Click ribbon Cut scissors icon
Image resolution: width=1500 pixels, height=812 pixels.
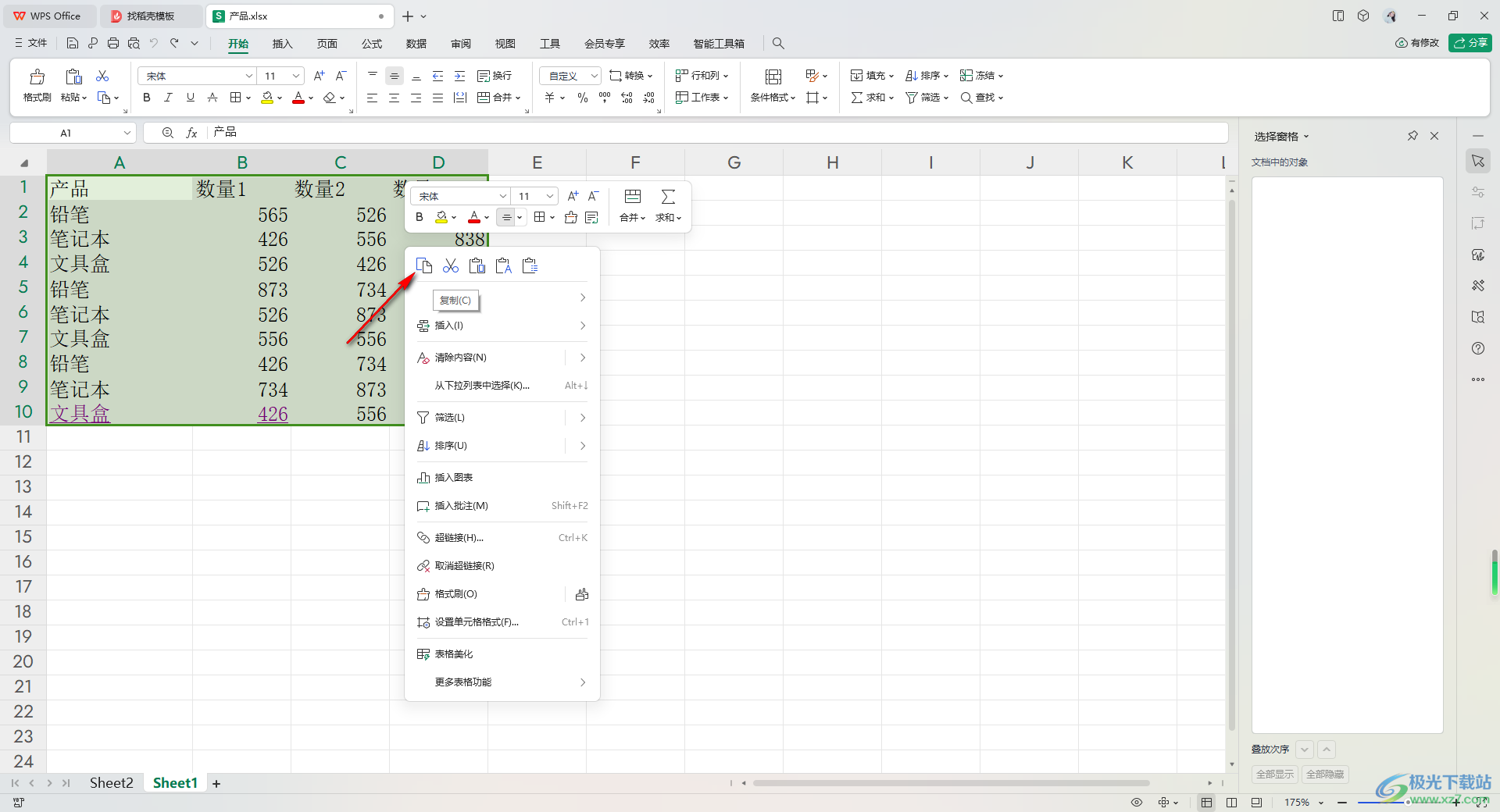coord(102,76)
